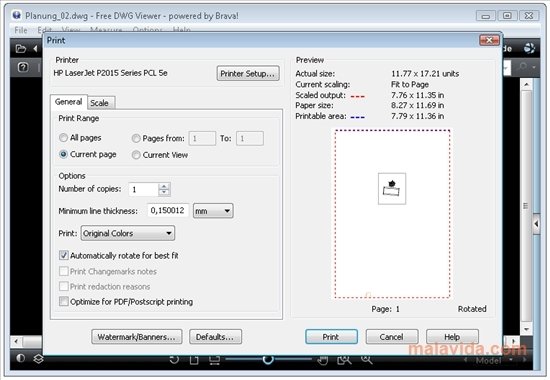Screen dimensions: 550x380
Task: Open the Measure menu
Action: click(x=106, y=30)
